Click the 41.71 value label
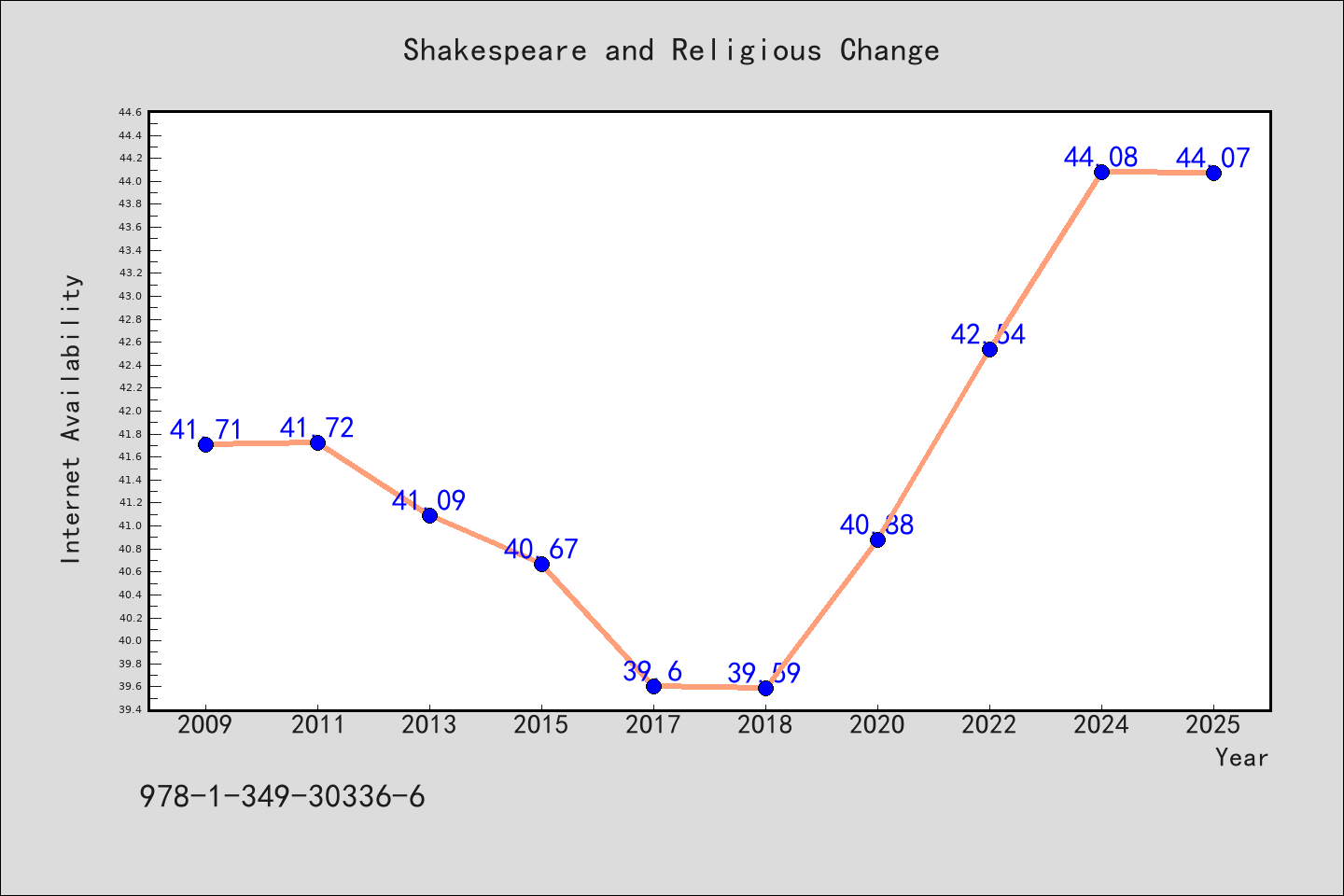 [x=205, y=430]
